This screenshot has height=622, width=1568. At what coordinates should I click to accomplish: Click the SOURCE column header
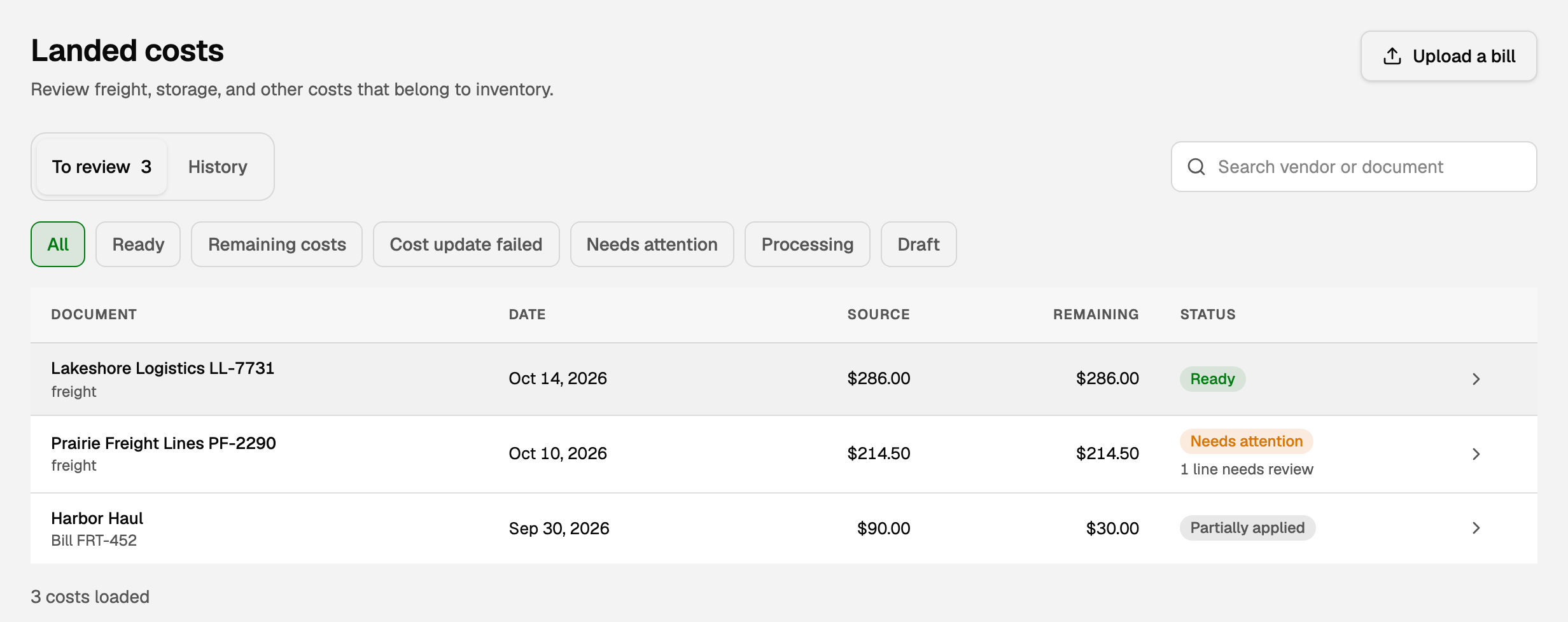coord(878,314)
